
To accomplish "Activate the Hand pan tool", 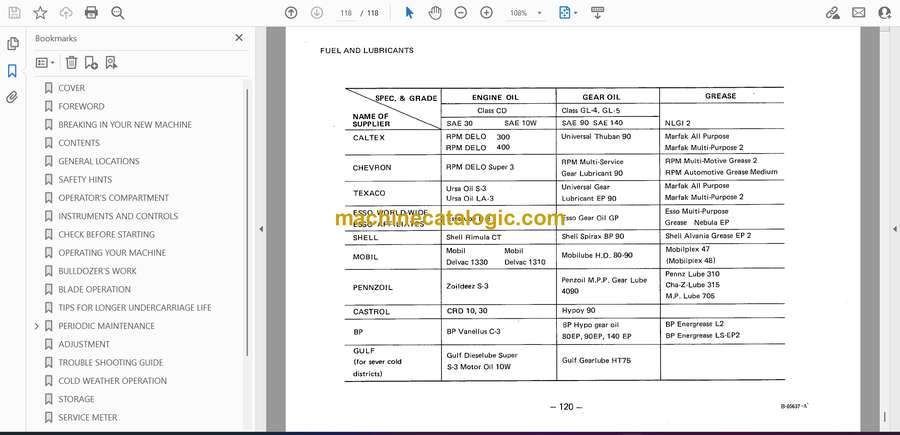I will coord(435,13).
